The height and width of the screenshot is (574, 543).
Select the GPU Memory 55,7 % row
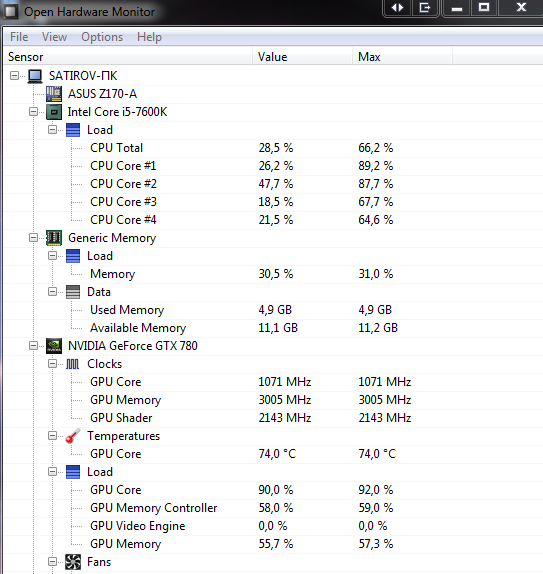click(x=273, y=544)
